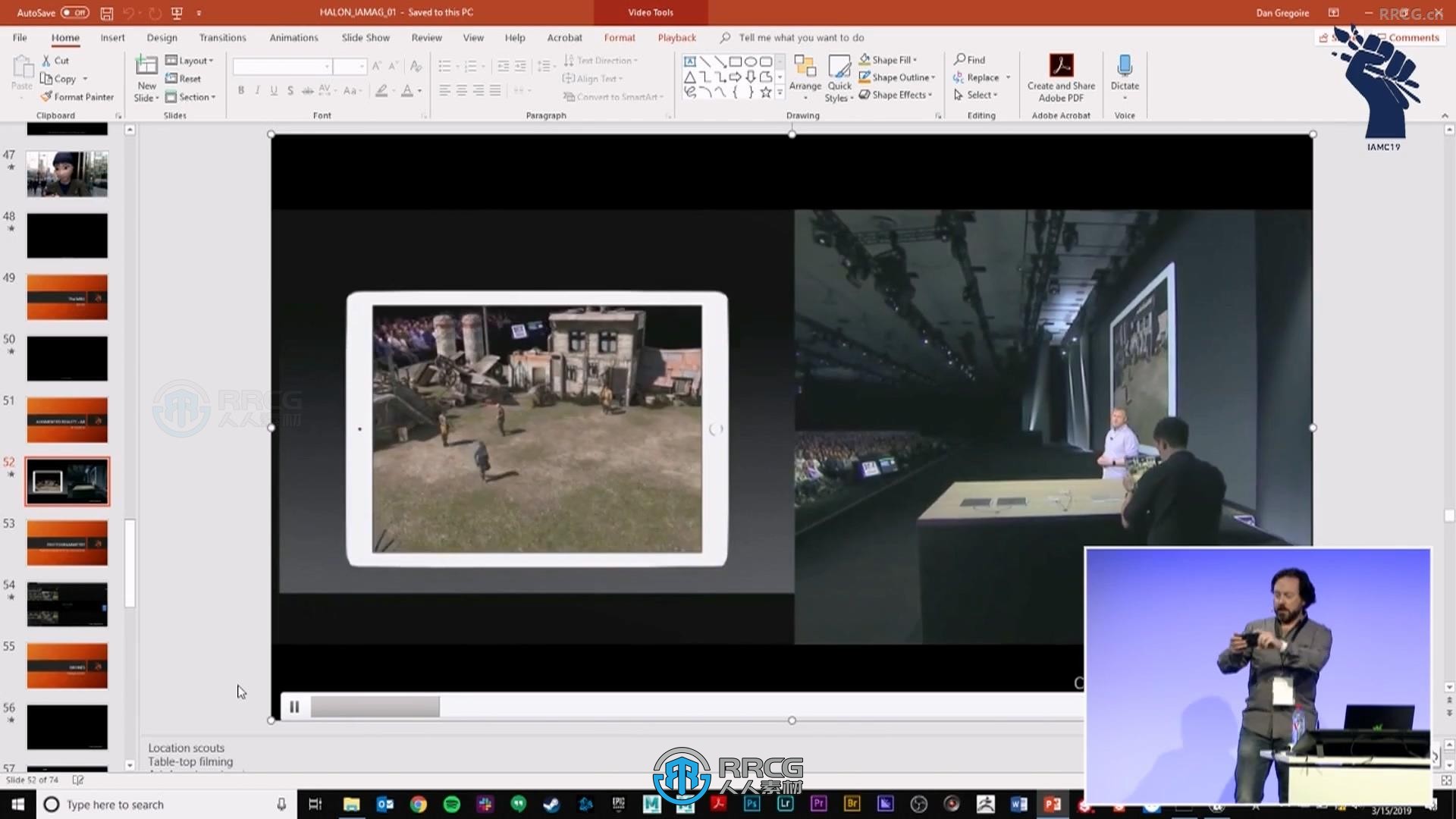This screenshot has width=1456, height=819.
Task: Open Epic Games launcher from taskbar
Action: click(x=619, y=805)
